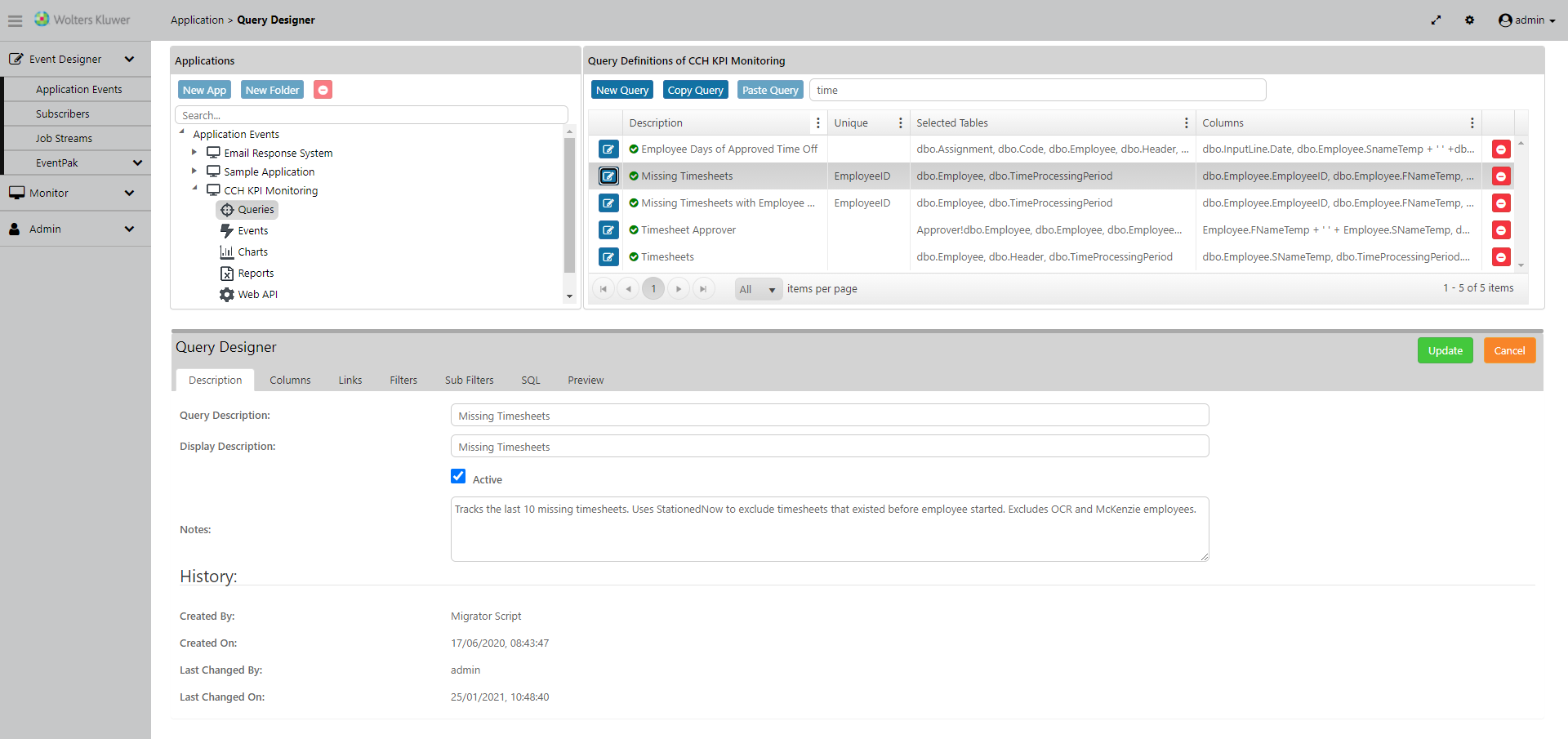Switch to the Columns tab
The image size is (1568, 739).
(x=290, y=381)
